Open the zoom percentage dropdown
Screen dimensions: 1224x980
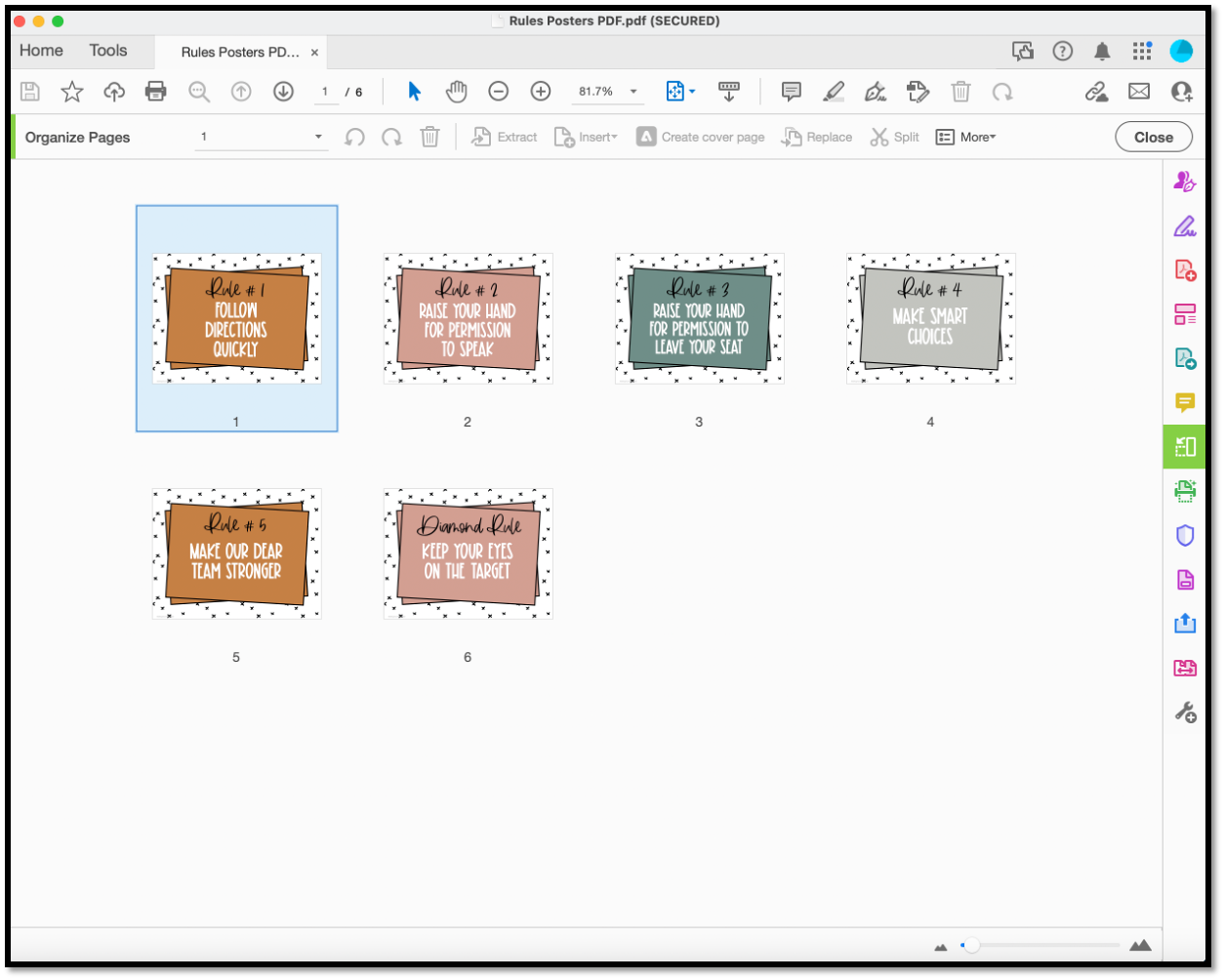tap(633, 92)
